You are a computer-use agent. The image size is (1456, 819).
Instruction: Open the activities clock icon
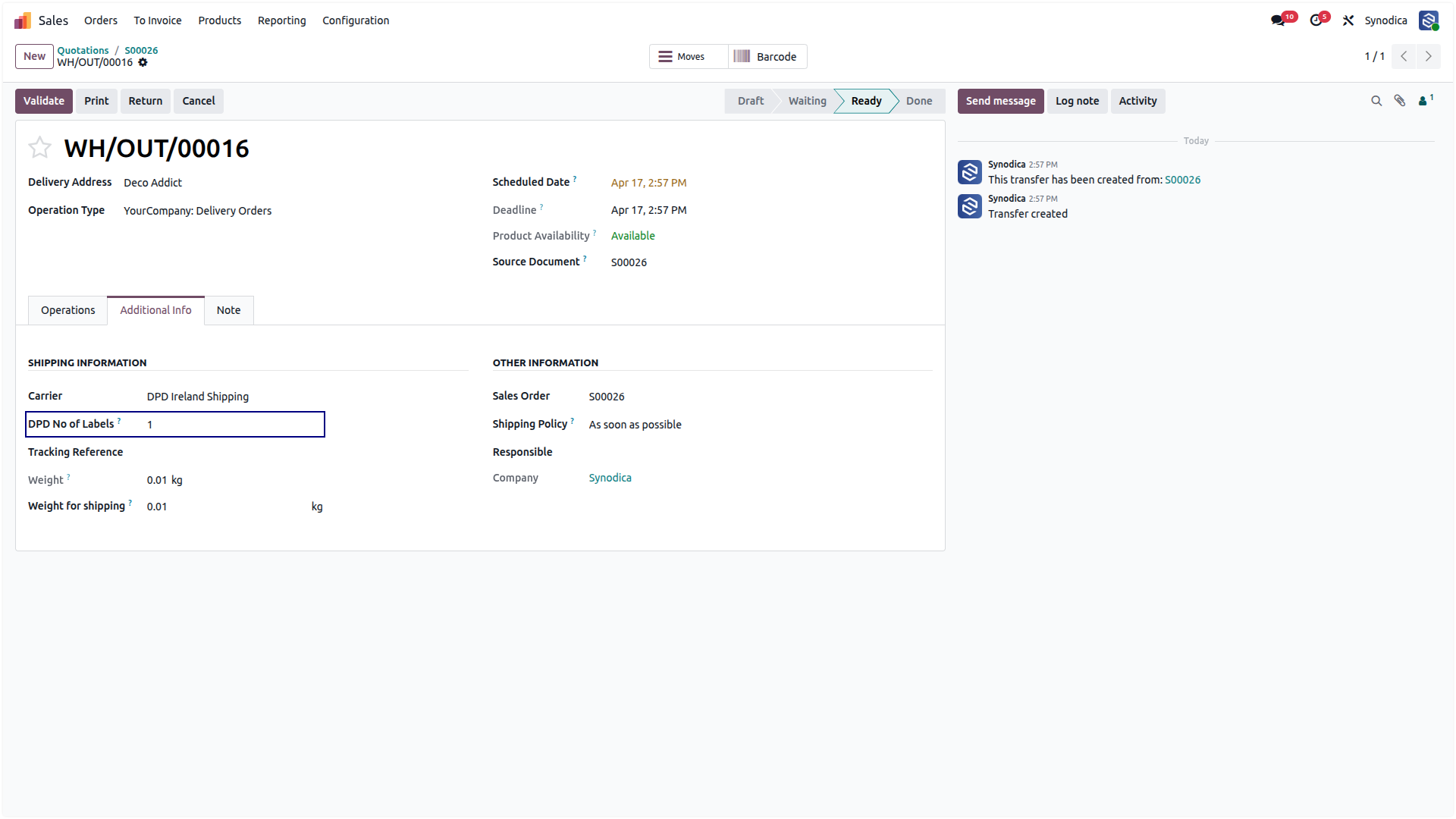pos(1316,20)
